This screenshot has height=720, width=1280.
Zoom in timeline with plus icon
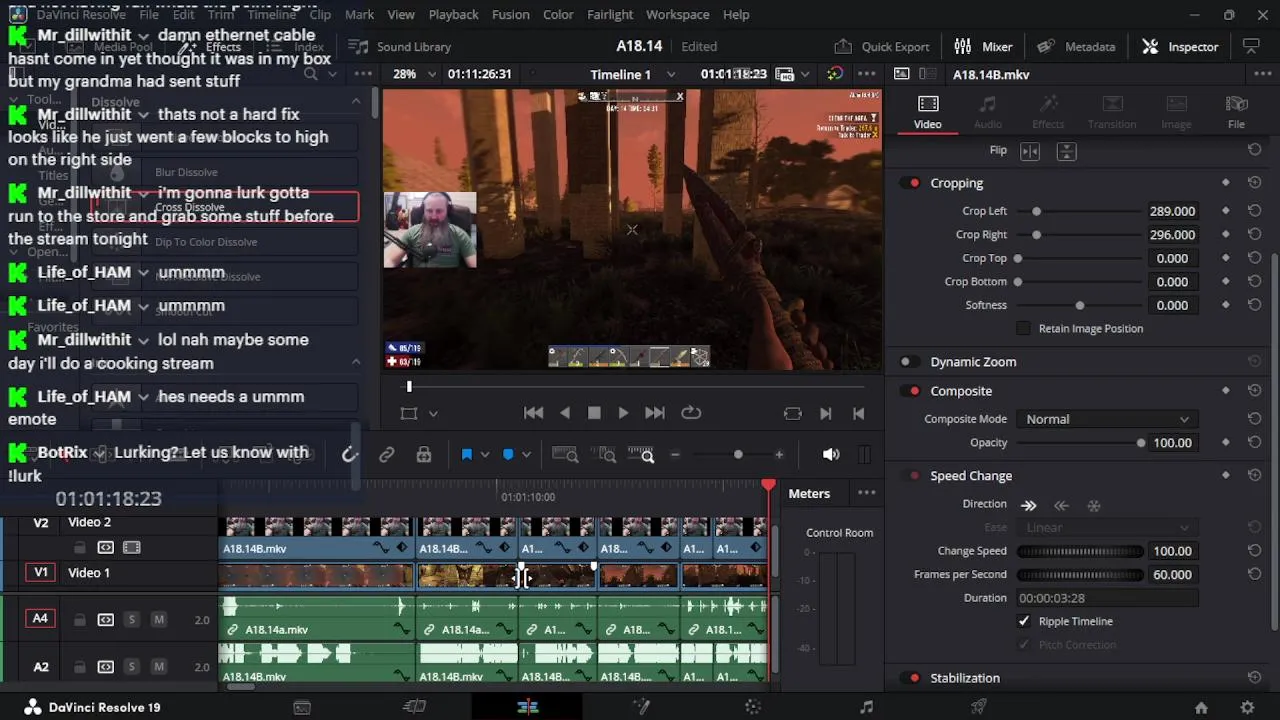(779, 455)
